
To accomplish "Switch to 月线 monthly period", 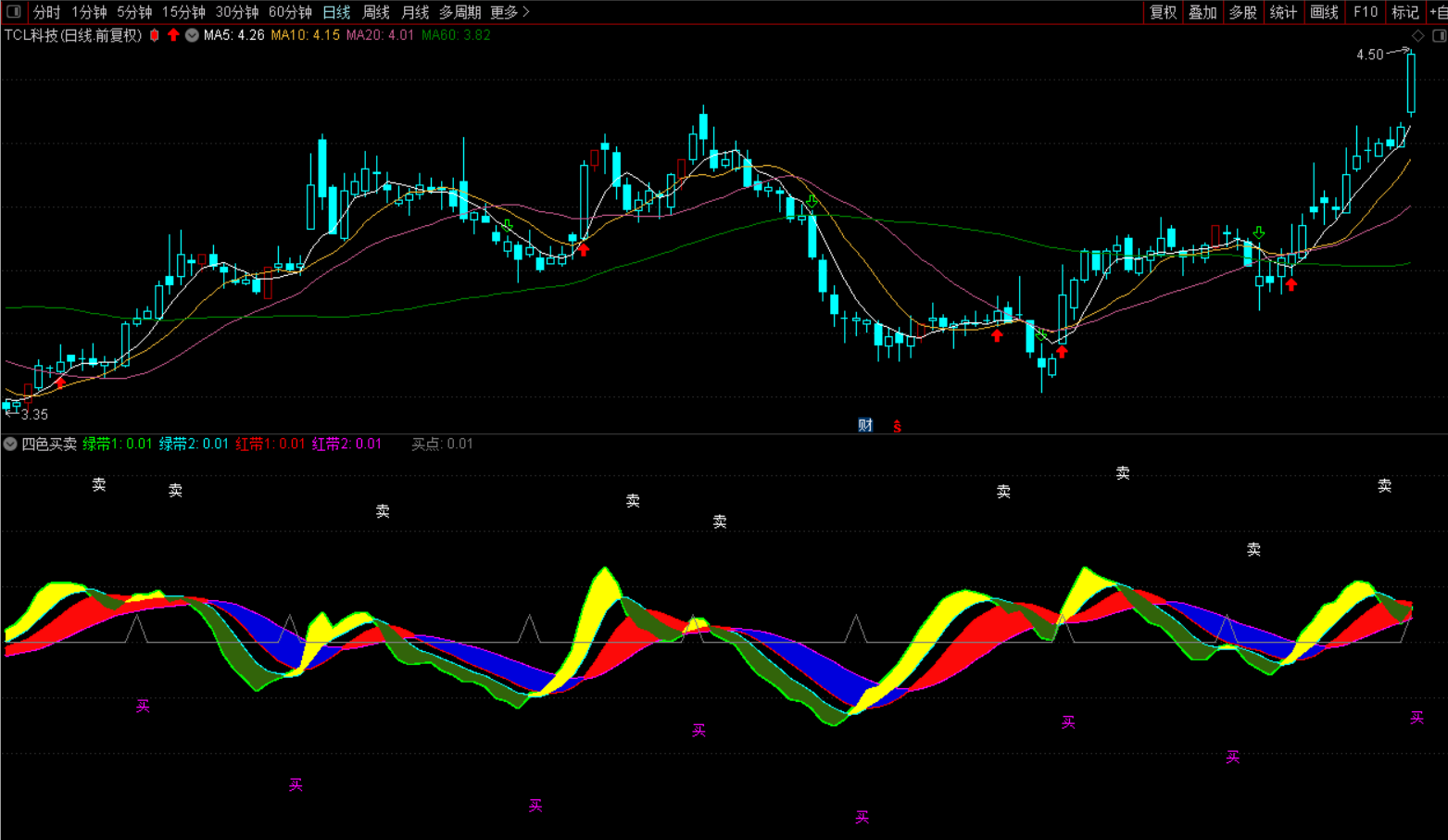I will click(415, 12).
